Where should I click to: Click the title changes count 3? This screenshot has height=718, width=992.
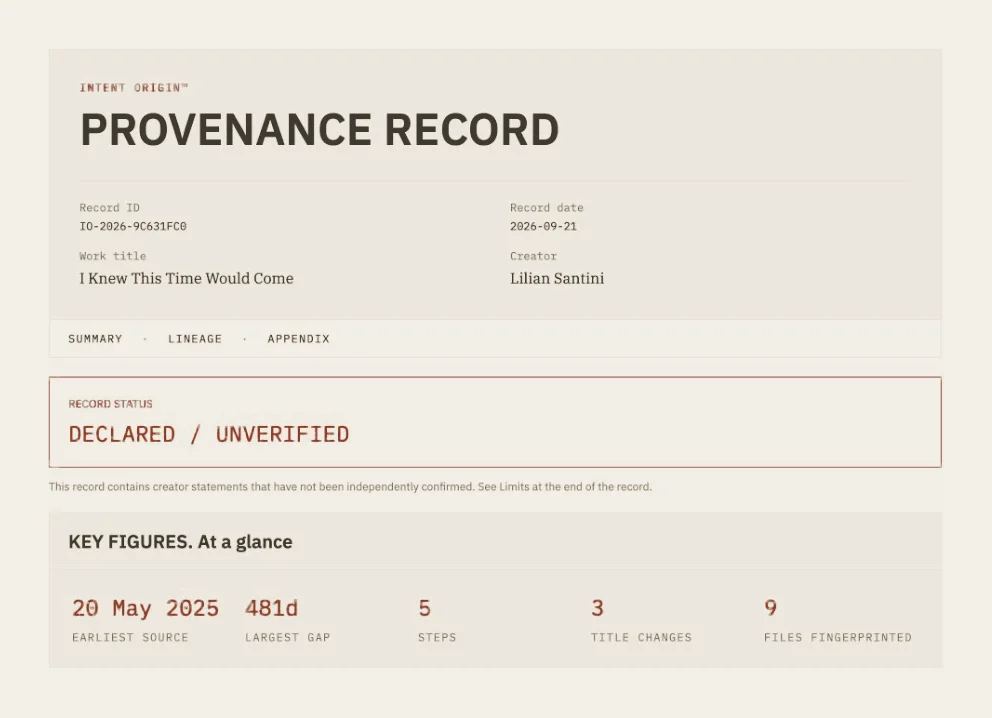click(598, 608)
